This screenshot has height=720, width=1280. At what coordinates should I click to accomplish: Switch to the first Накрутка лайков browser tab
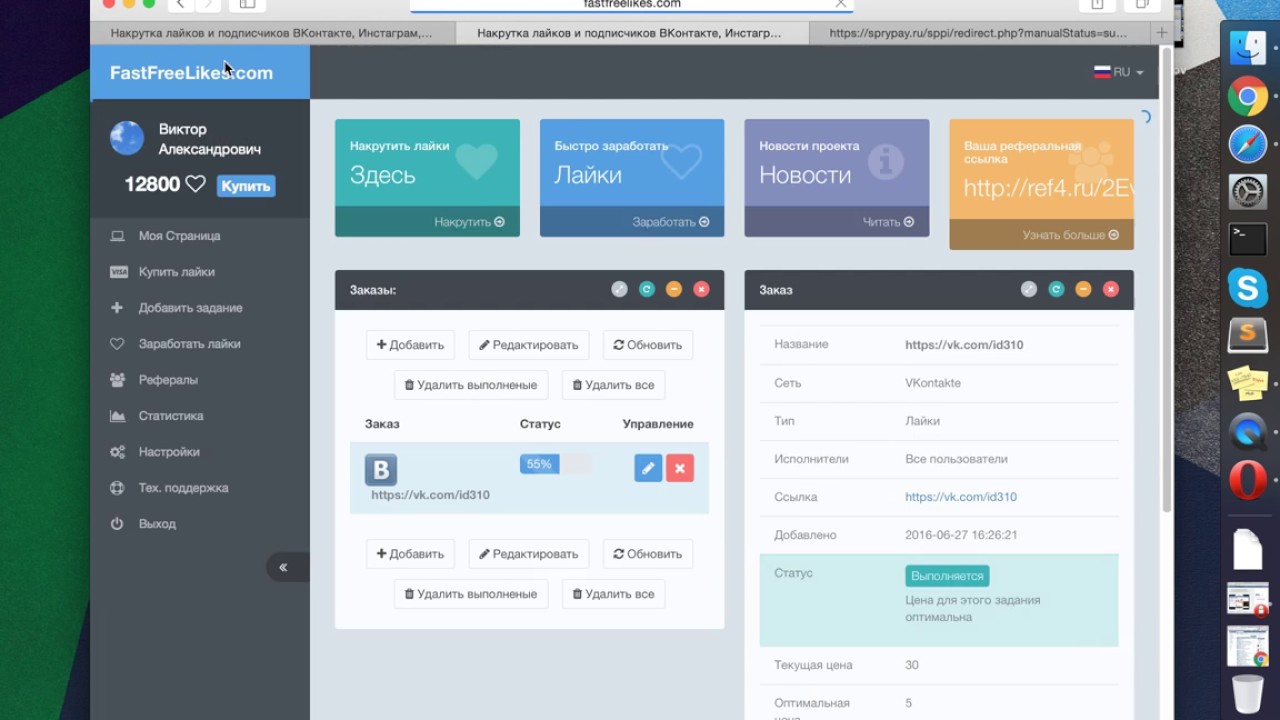(272, 33)
